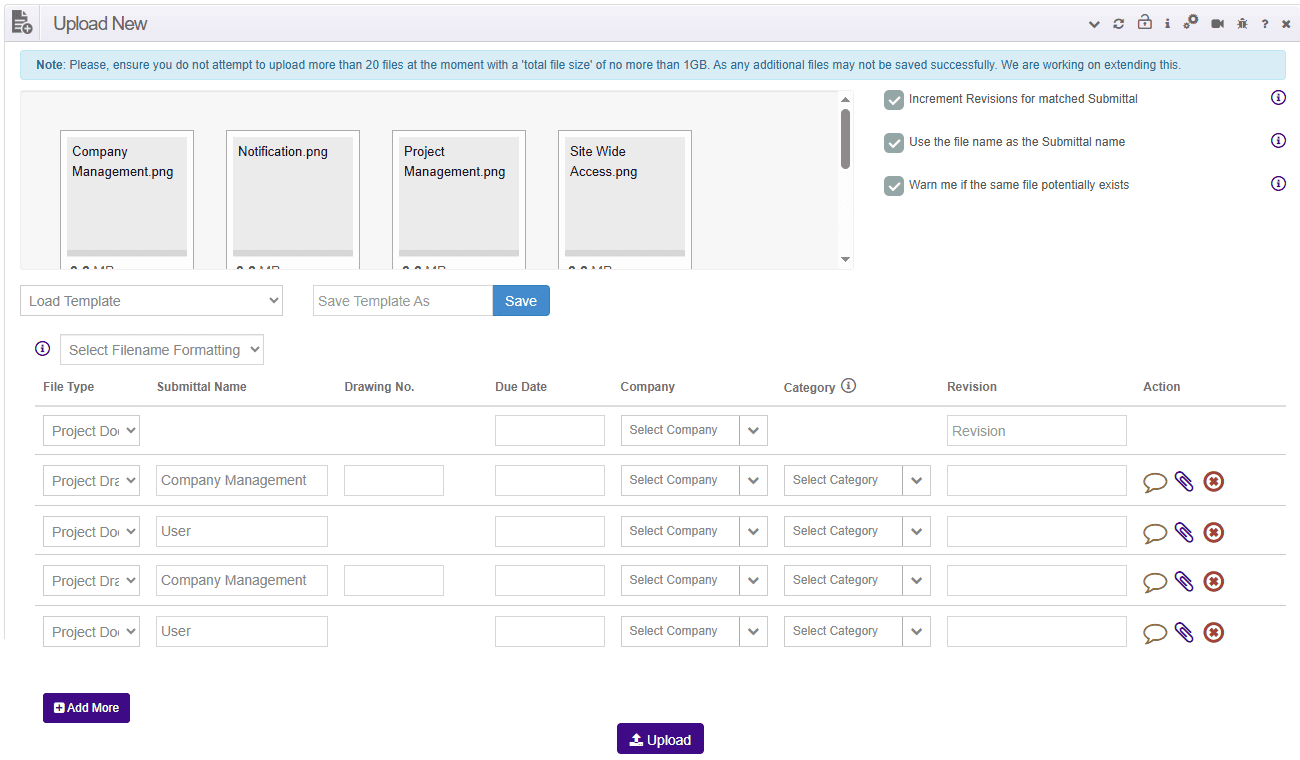Collapse panel using header chevron
1300x760 pixels.
point(1094,24)
